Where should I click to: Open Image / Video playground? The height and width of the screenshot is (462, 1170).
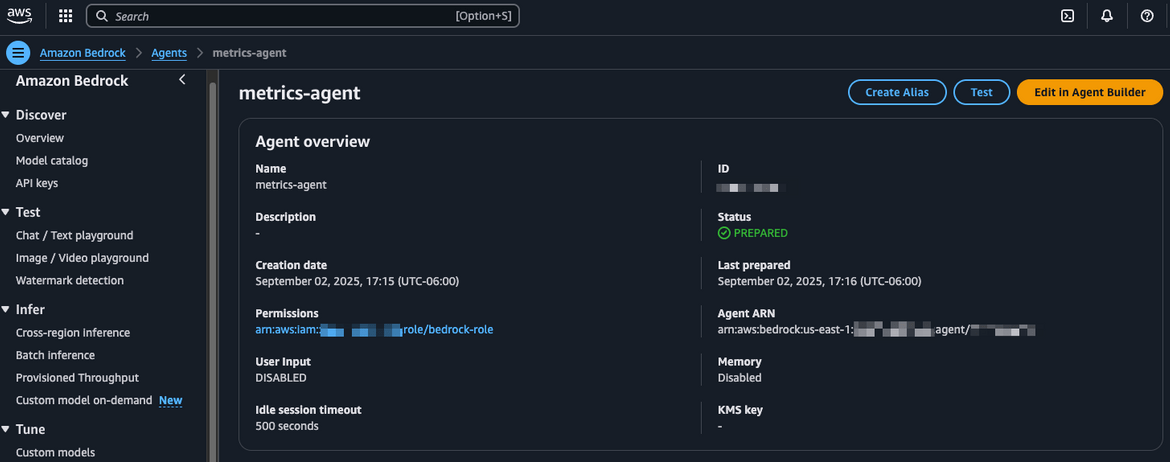click(82, 257)
